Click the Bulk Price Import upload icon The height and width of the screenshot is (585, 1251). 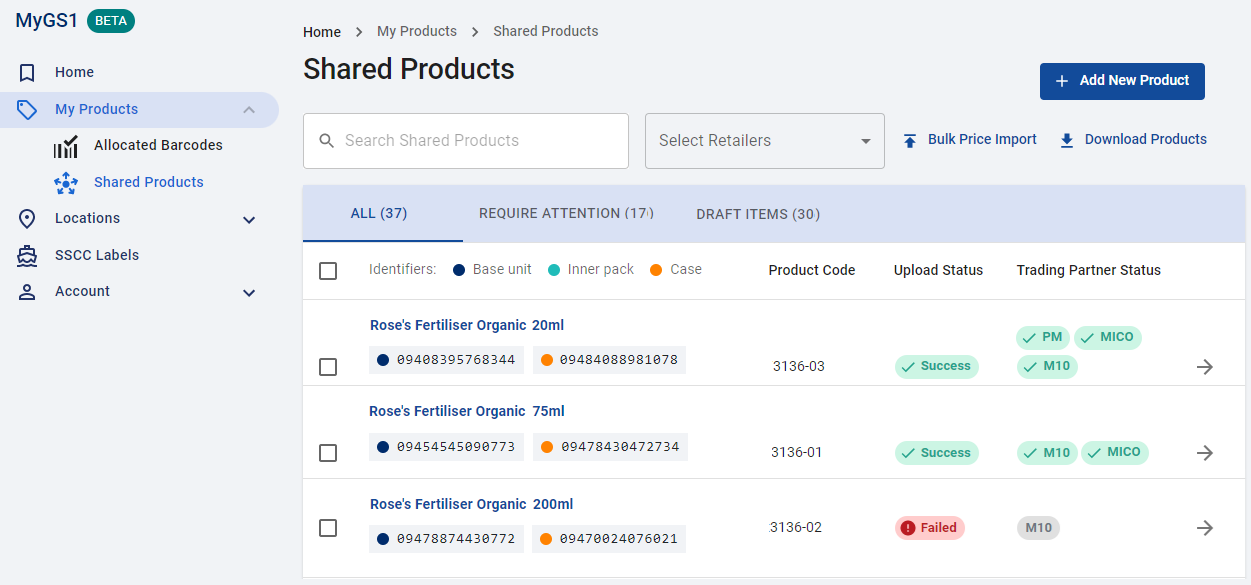(910, 141)
